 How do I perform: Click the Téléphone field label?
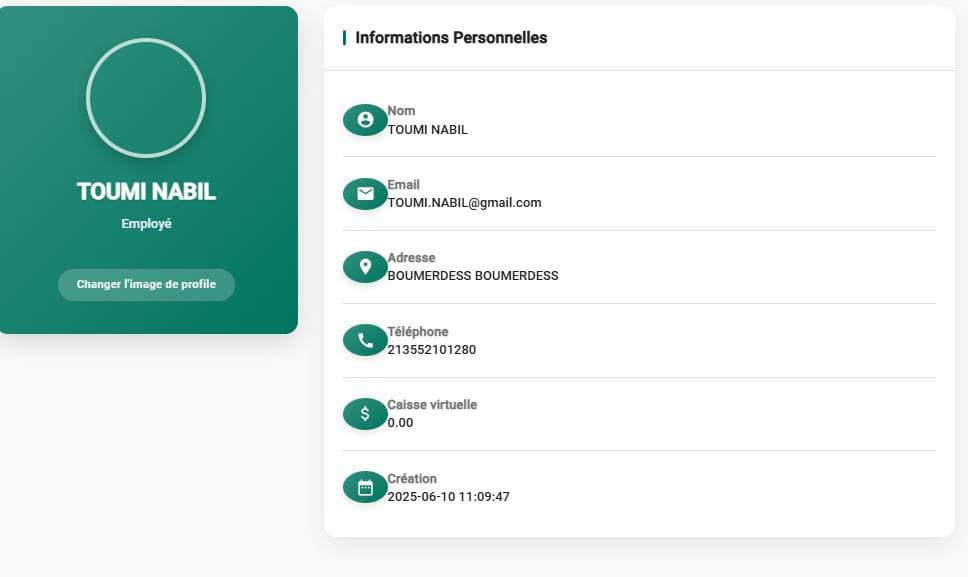418,332
